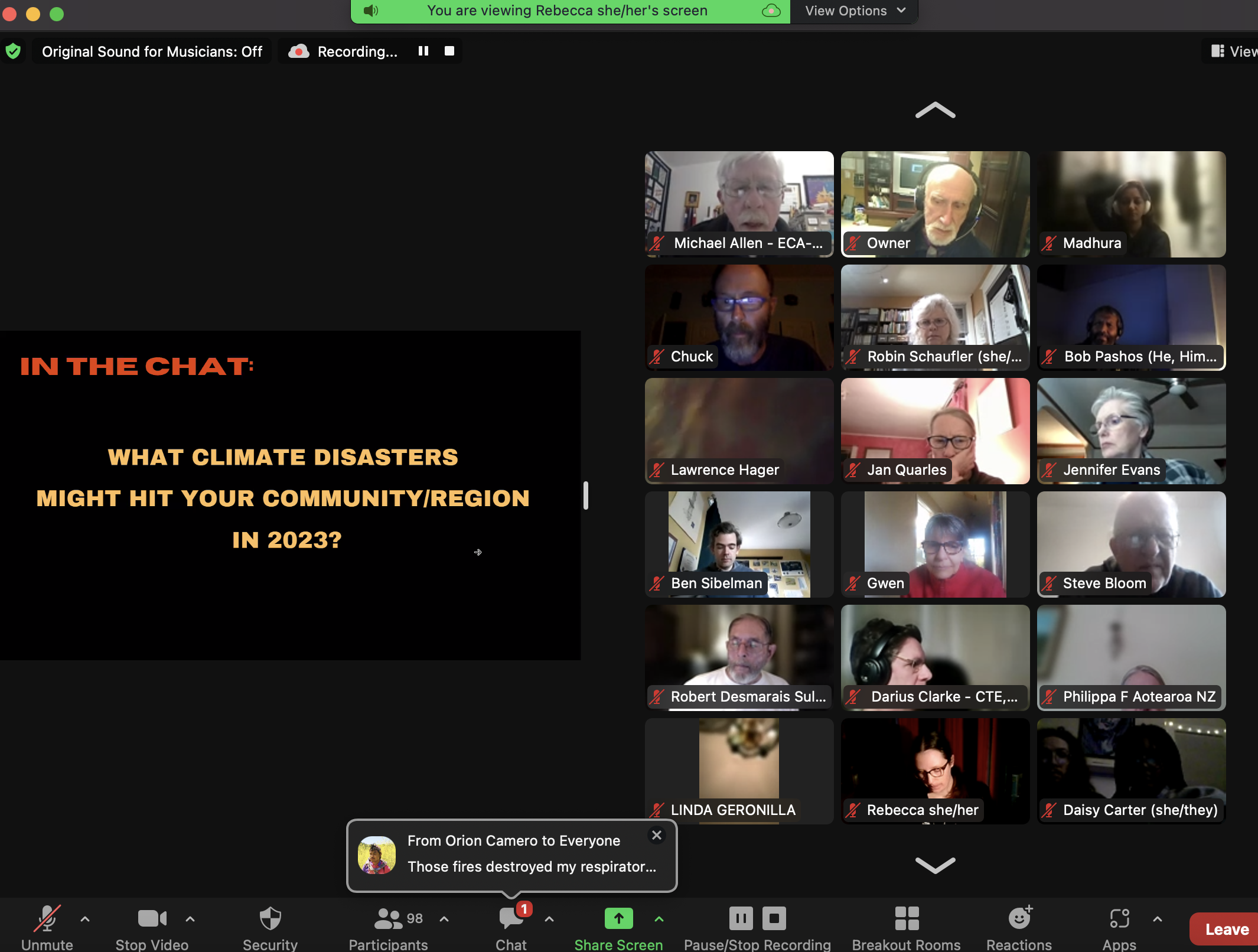Click speaker icon in sharing banner
The image size is (1258, 952).
pyautogui.click(x=371, y=11)
